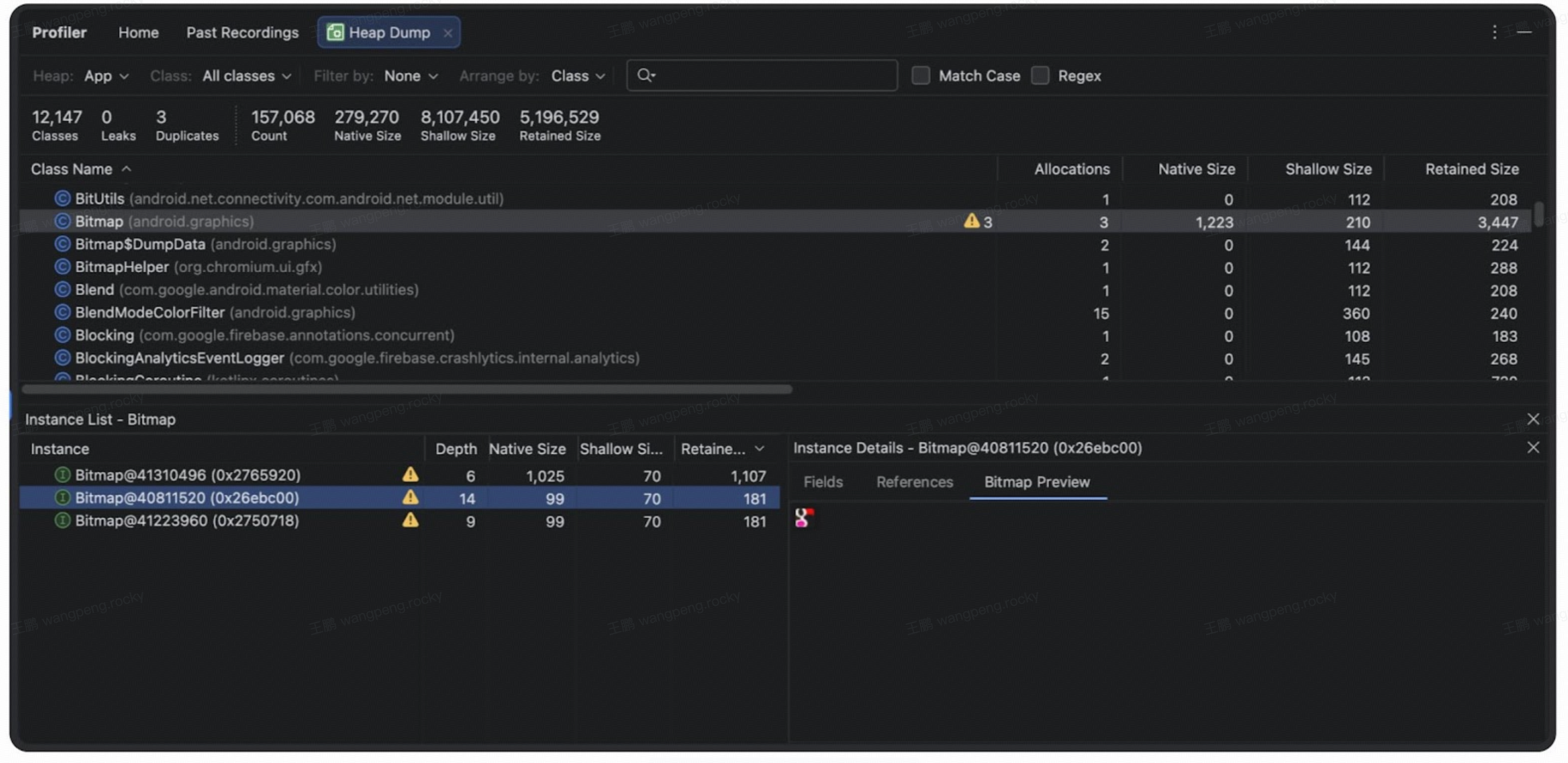Click instance icon of Bitmap@41223960
1568x763 pixels.
pyautogui.click(x=62, y=521)
